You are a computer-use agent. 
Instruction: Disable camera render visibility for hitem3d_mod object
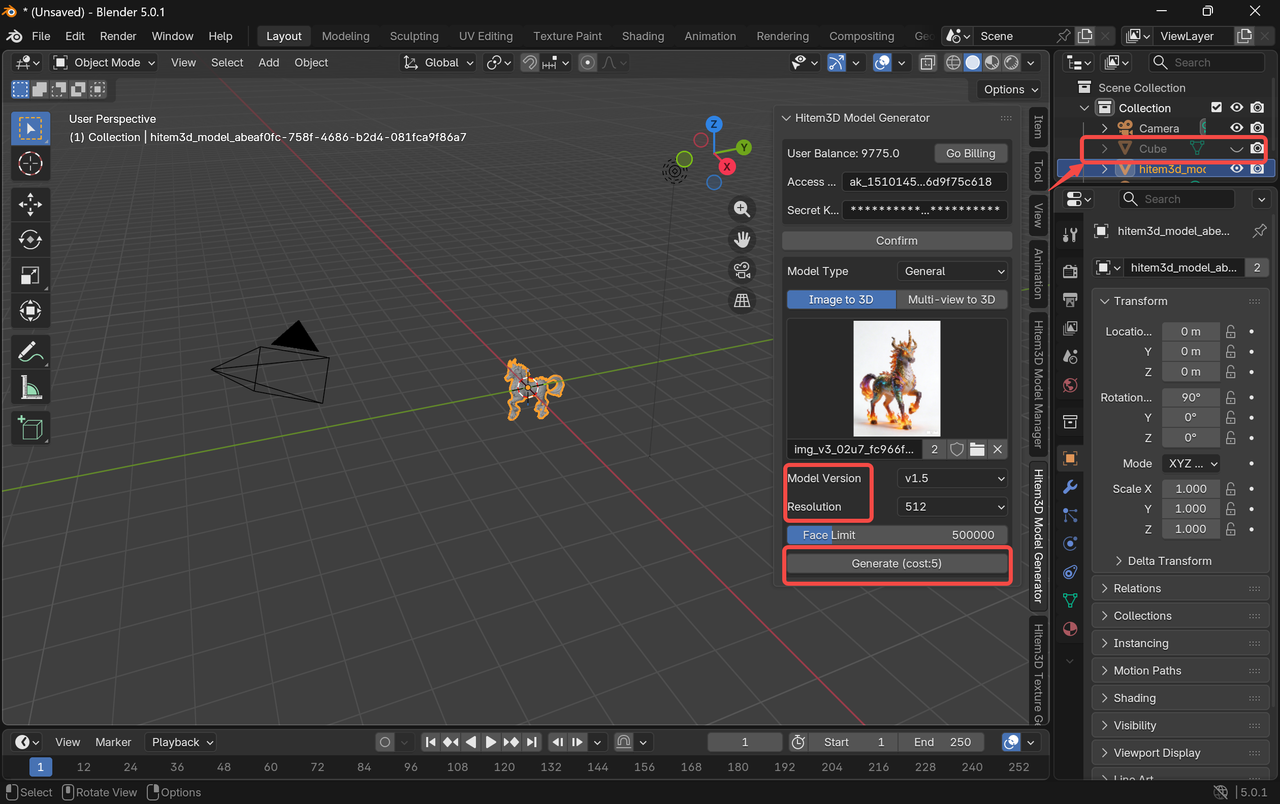(1257, 167)
